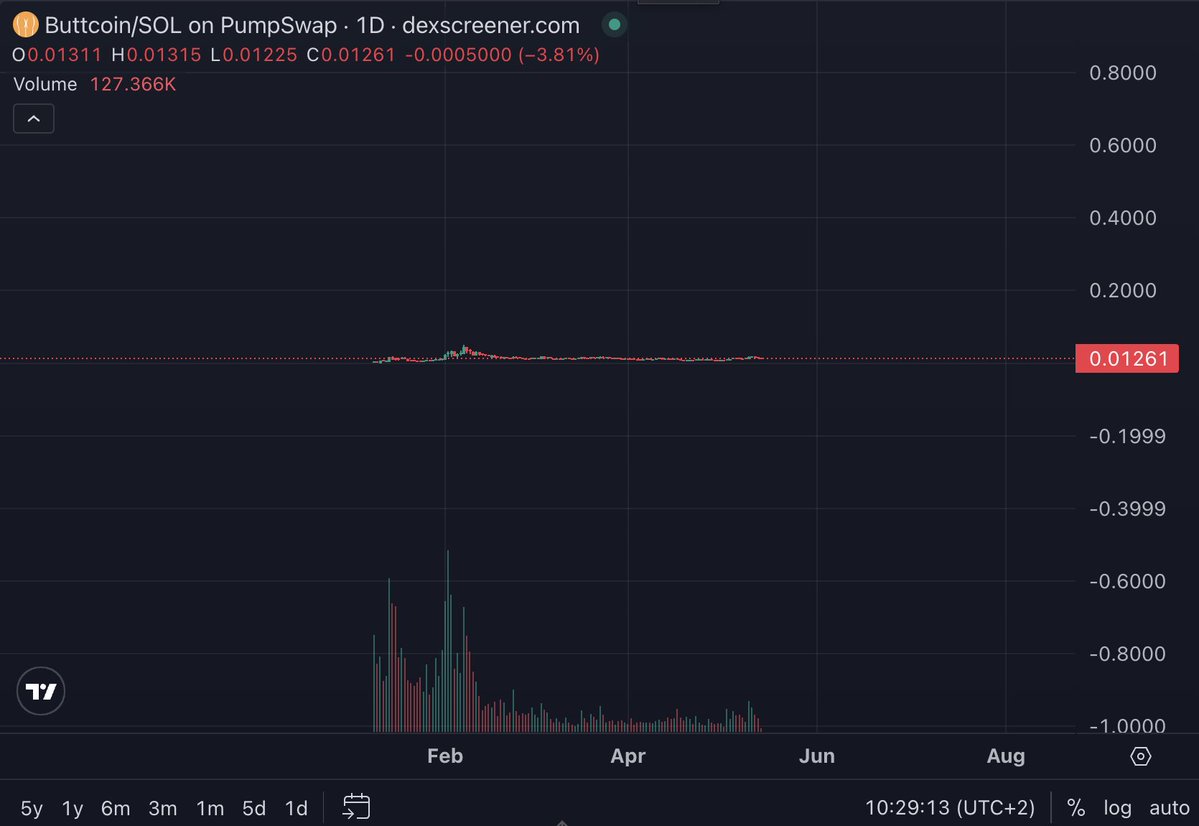1199x826 pixels.
Task: Click the -0.6000 price axis label
Action: click(1127, 581)
